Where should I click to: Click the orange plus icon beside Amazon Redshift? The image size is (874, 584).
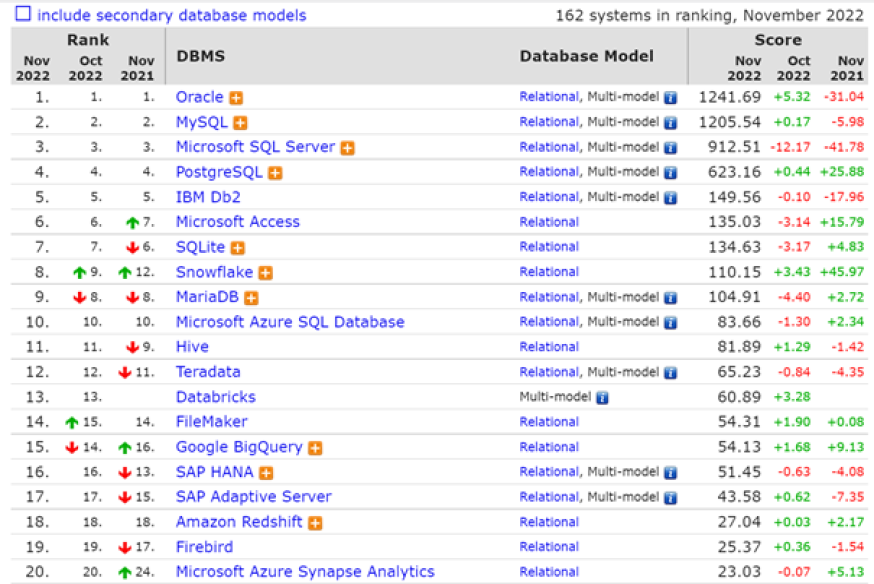pyautogui.click(x=315, y=523)
